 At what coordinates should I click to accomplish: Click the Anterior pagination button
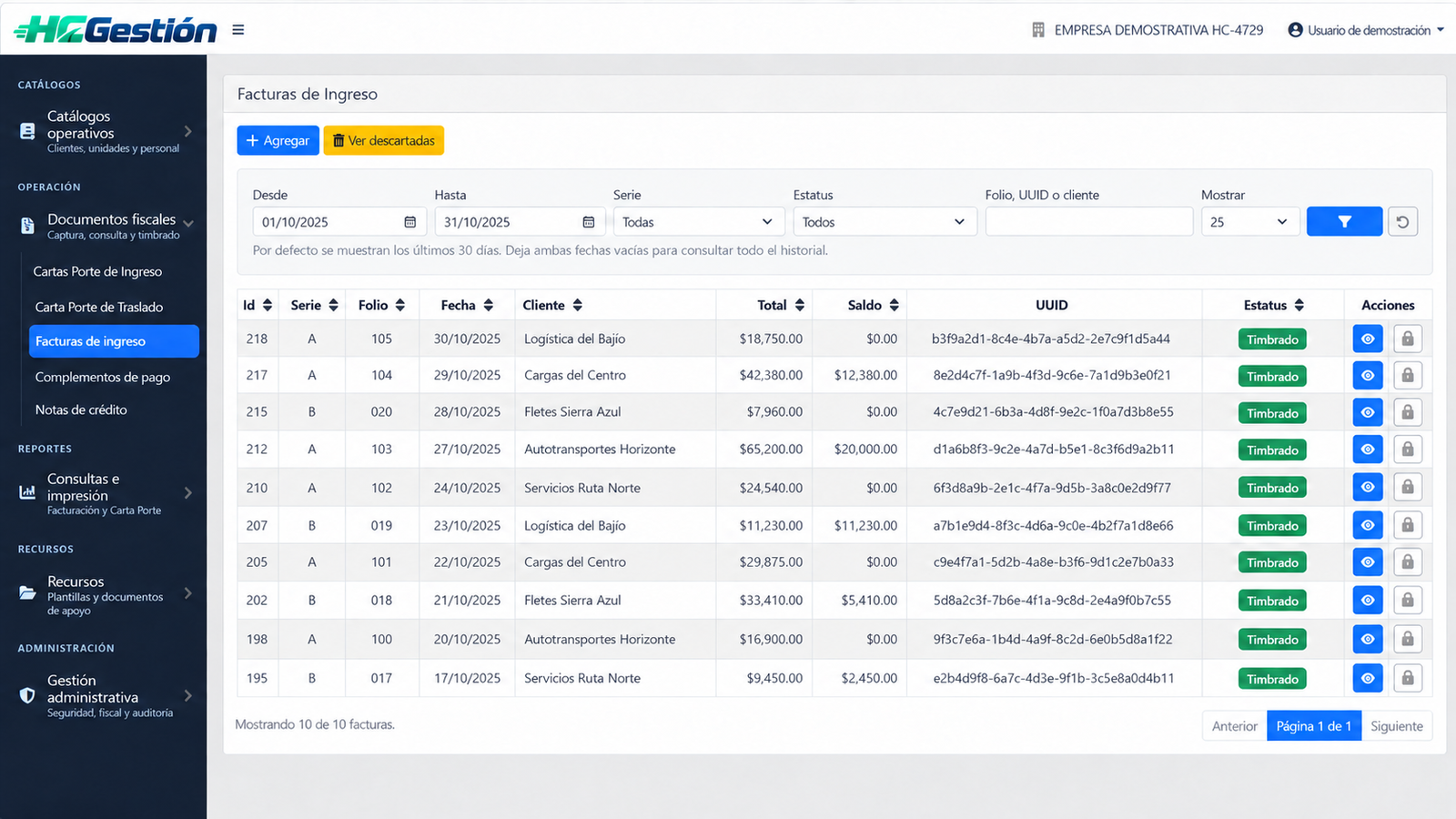coord(1235,725)
